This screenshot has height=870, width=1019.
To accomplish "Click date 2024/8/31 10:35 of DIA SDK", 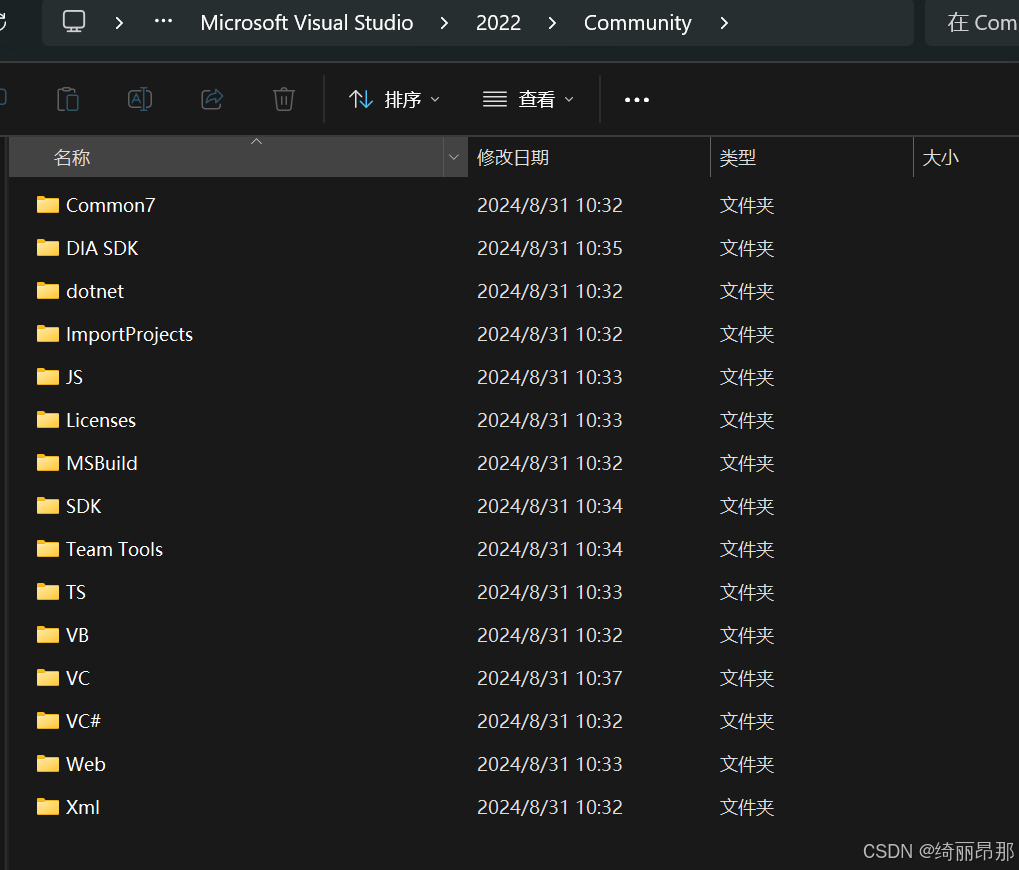I will [x=550, y=248].
